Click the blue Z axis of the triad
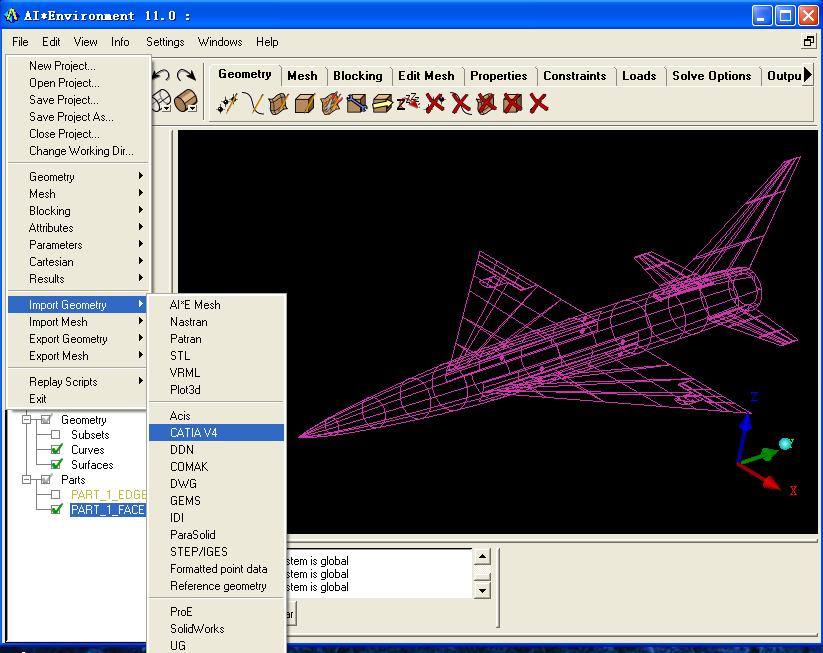823x653 pixels. pyautogui.click(x=743, y=438)
